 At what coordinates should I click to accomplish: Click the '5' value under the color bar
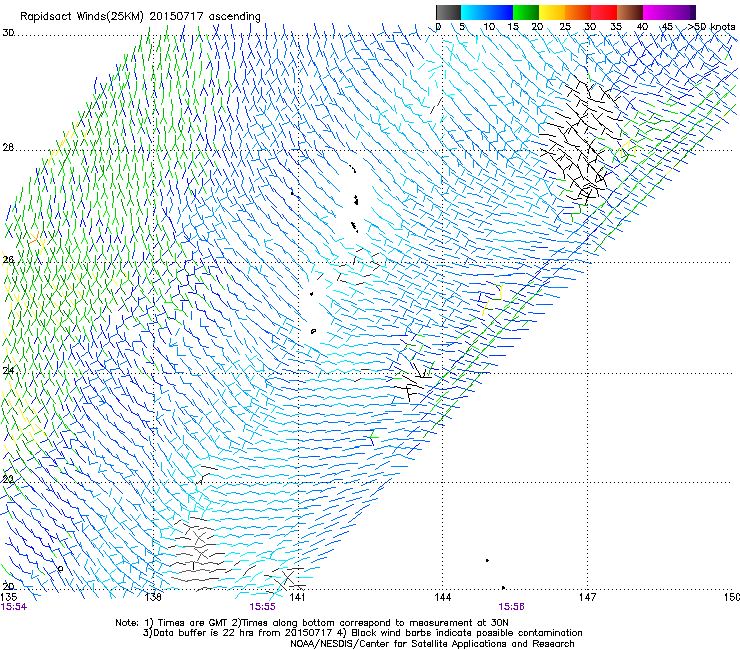pos(462,27)
